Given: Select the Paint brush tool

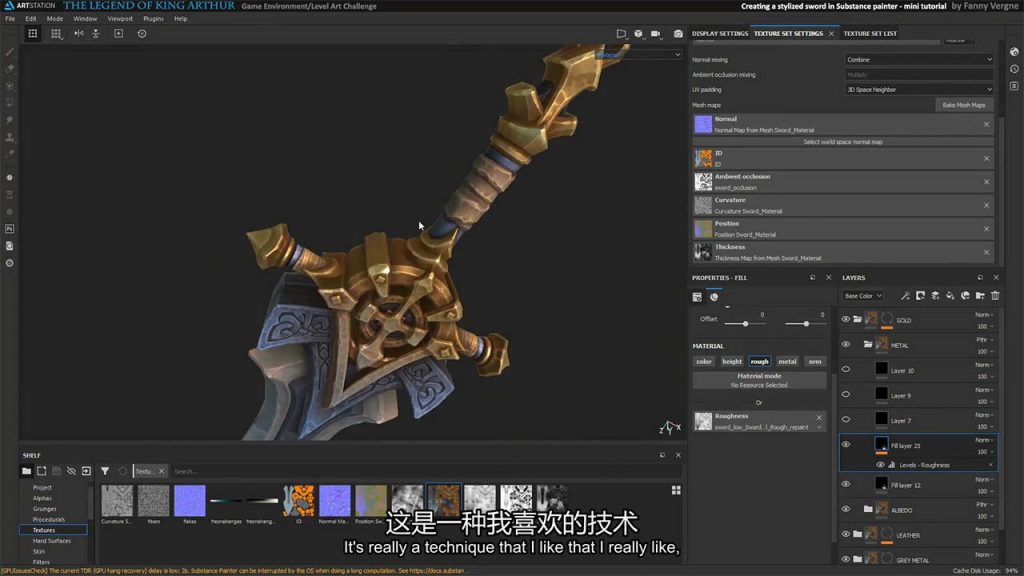Looking at the screenshot, I should click(10, 52).
